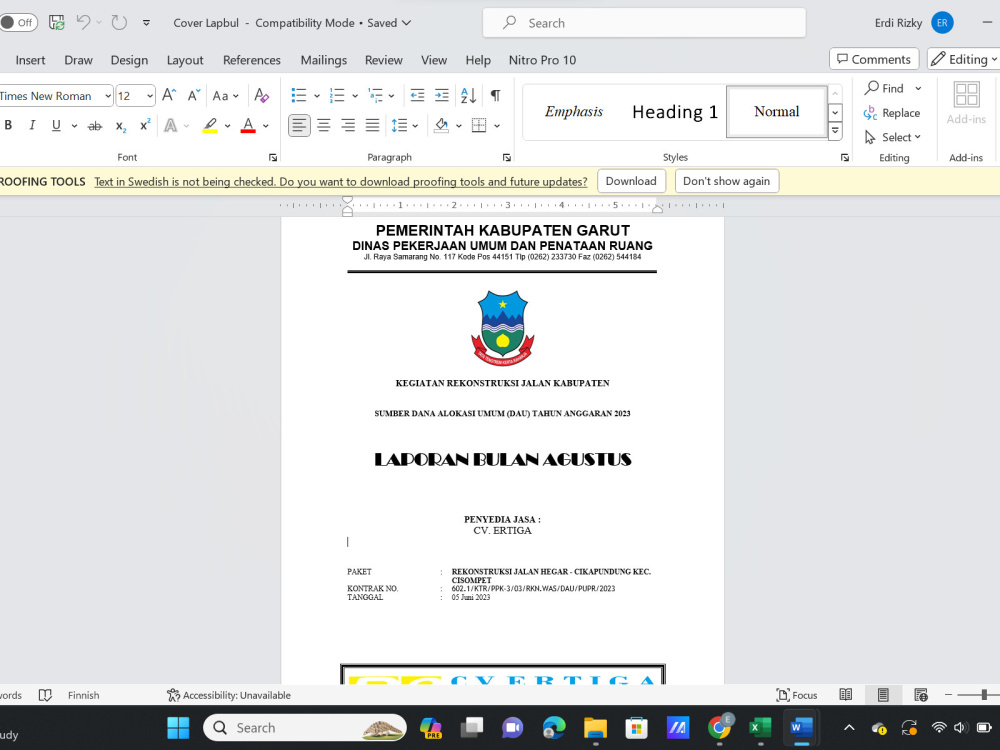
Task: Sort the selected text
Action: click(469, 96)
